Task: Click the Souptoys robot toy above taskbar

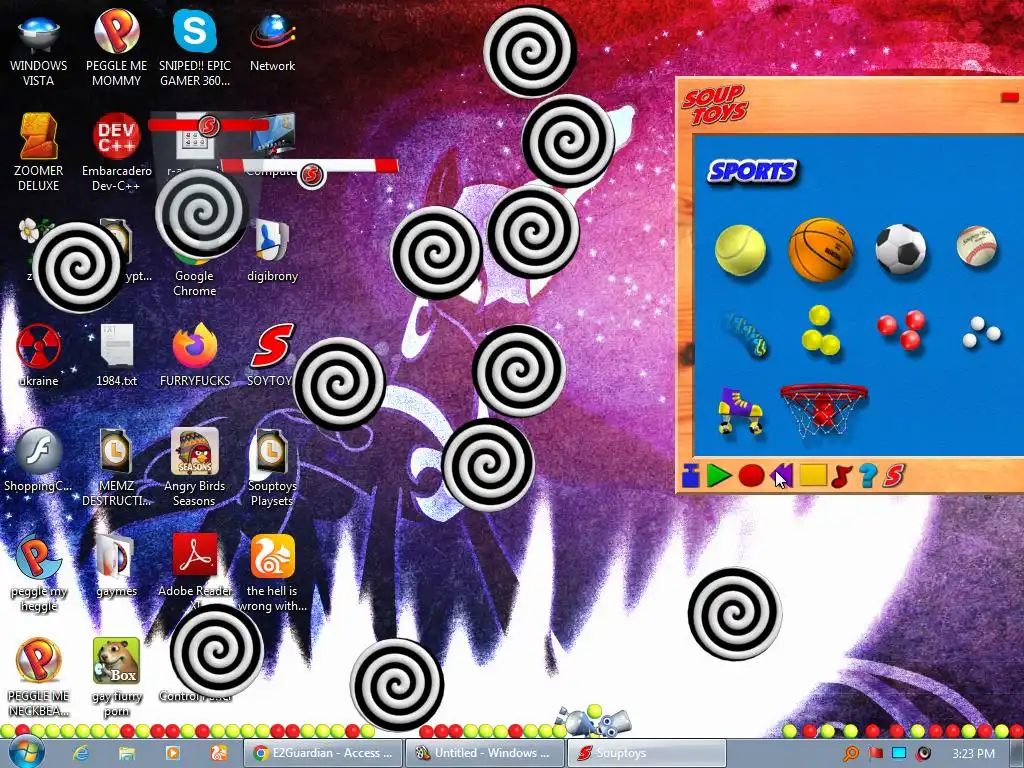Action: (x=593, y=721)
